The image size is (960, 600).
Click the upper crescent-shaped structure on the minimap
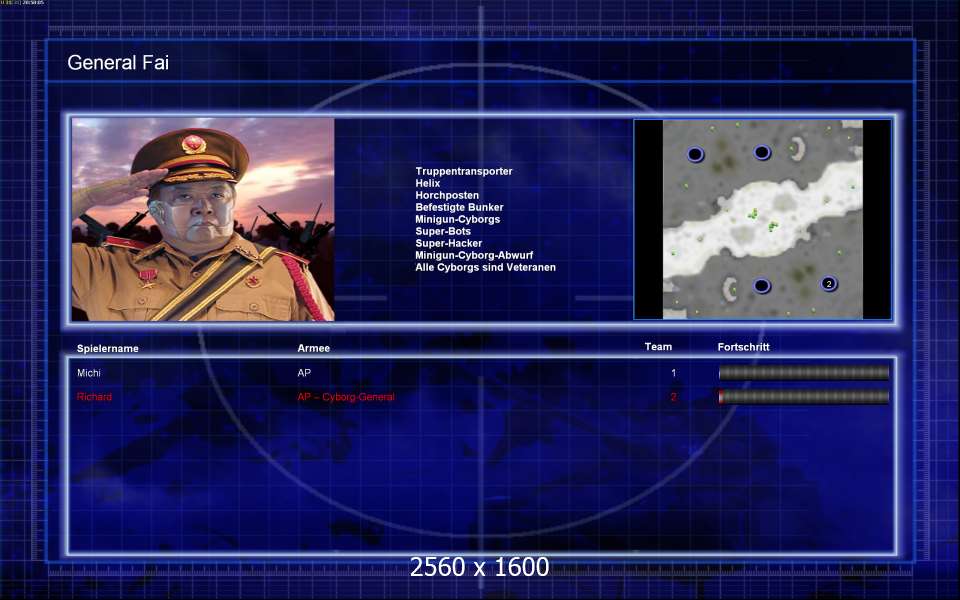[x=797, y=149]
